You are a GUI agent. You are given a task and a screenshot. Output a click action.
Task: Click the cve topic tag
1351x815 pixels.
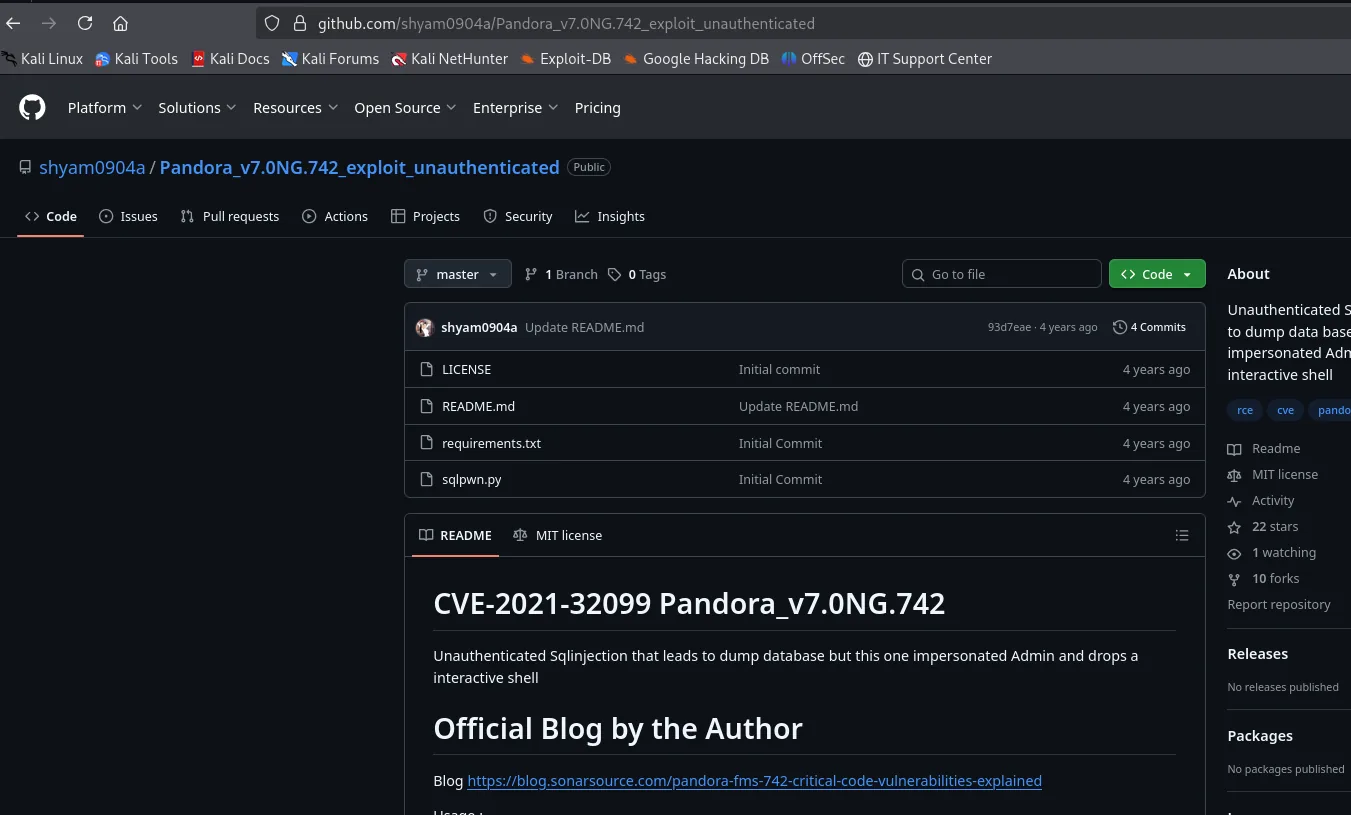coord(1285,410)
